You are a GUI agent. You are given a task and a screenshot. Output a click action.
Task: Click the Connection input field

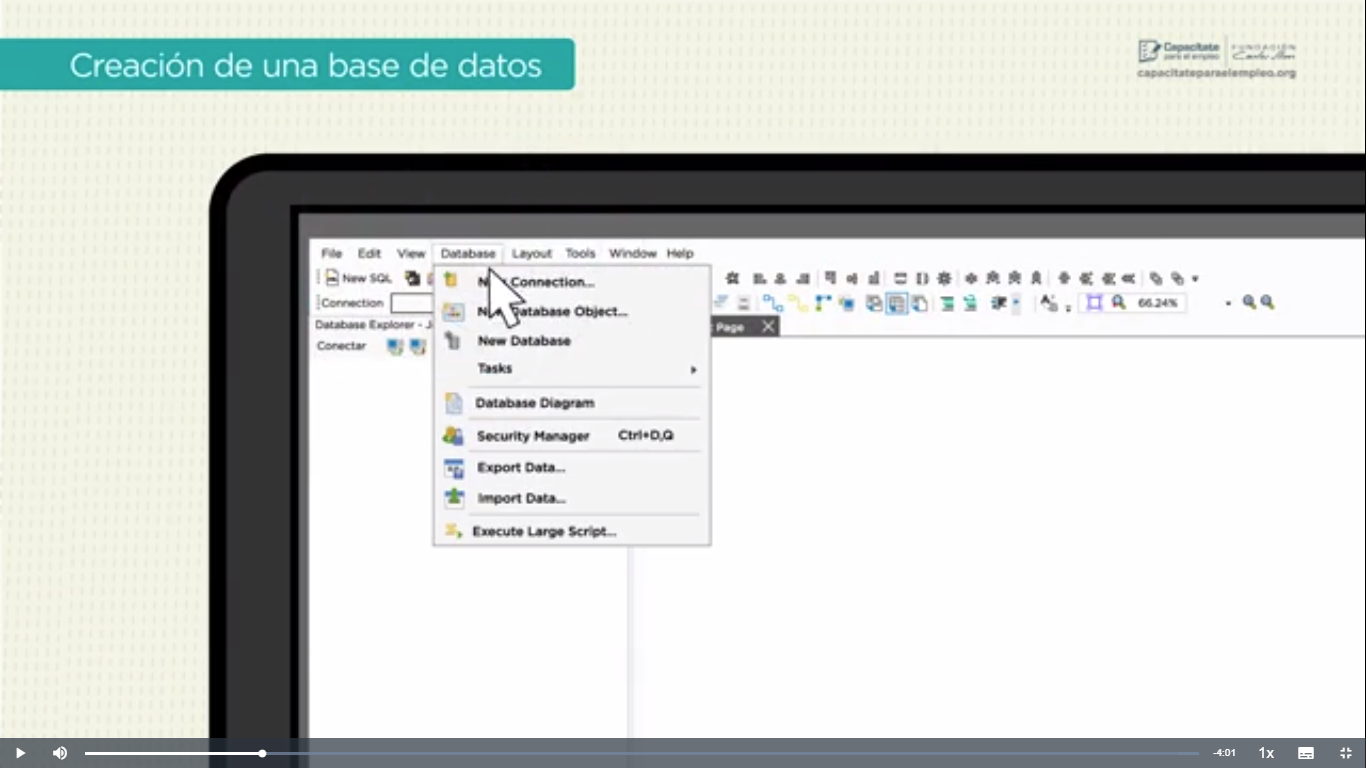(x=412, y=303)
